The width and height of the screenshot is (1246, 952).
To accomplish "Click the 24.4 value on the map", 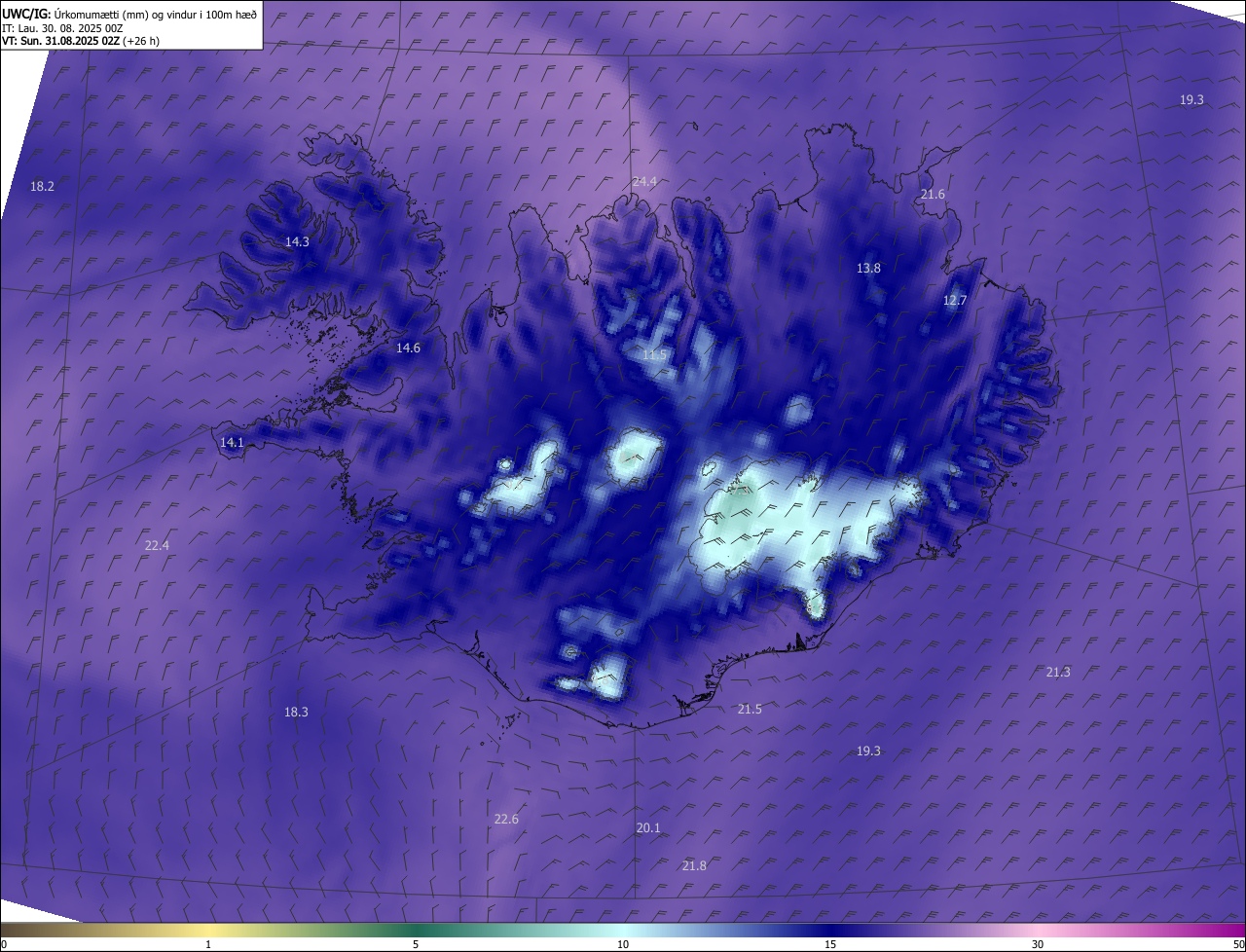I will (x=644, y=181).
